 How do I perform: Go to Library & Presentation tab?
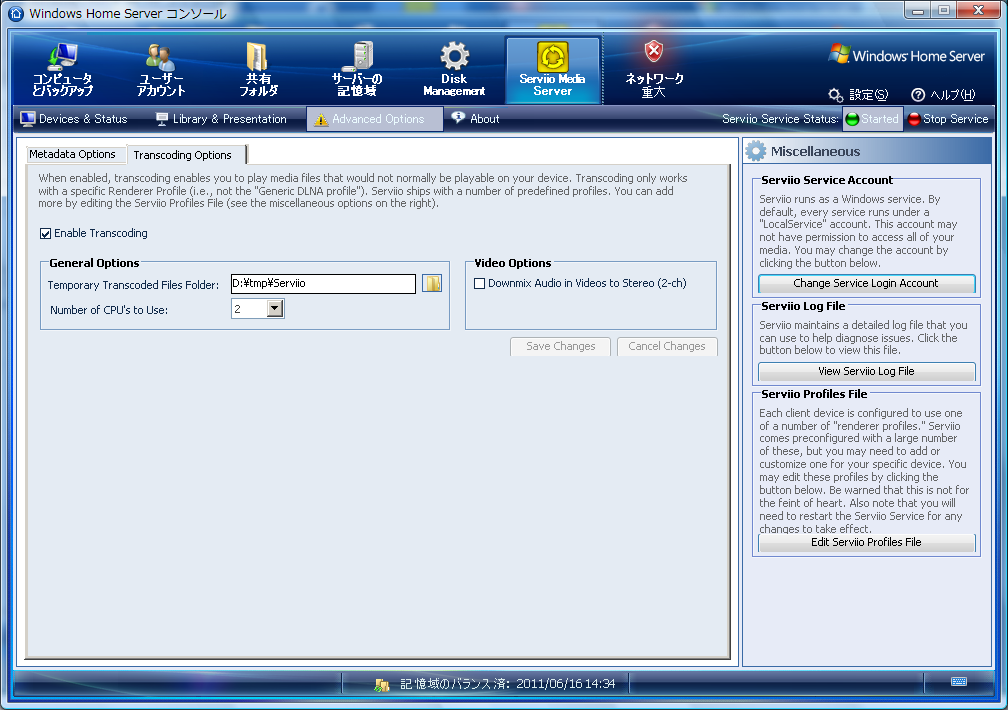pos(221,119)
